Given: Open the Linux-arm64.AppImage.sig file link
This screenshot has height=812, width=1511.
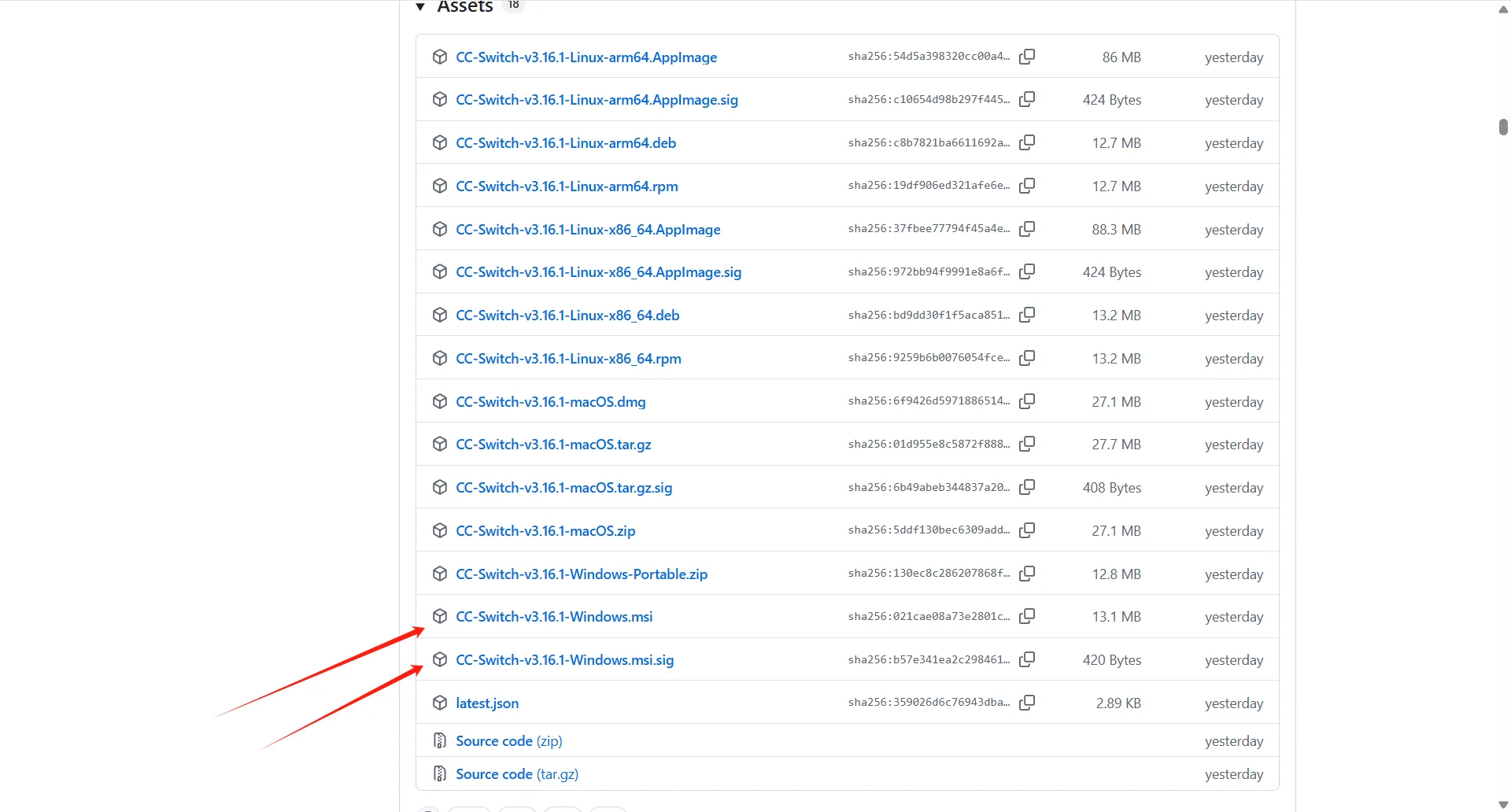Looking at the screenshot, I should point(597,100).
